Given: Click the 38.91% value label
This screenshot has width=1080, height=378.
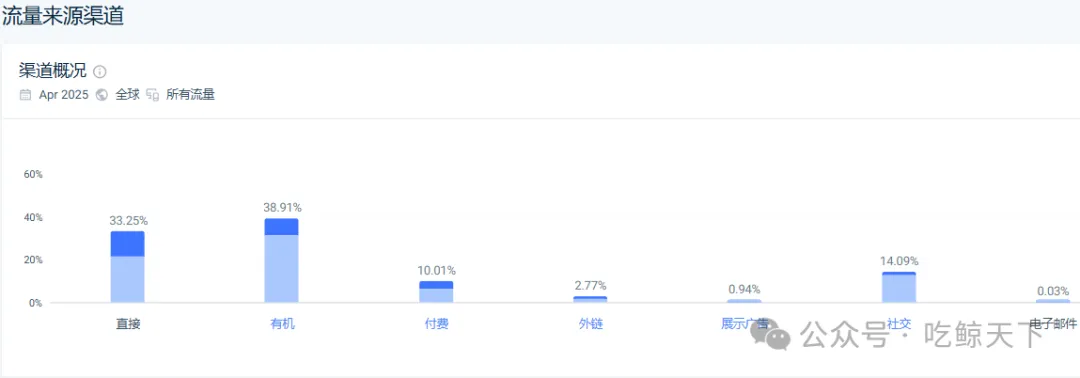Looking at the screenshot, I should coord(282,207).
